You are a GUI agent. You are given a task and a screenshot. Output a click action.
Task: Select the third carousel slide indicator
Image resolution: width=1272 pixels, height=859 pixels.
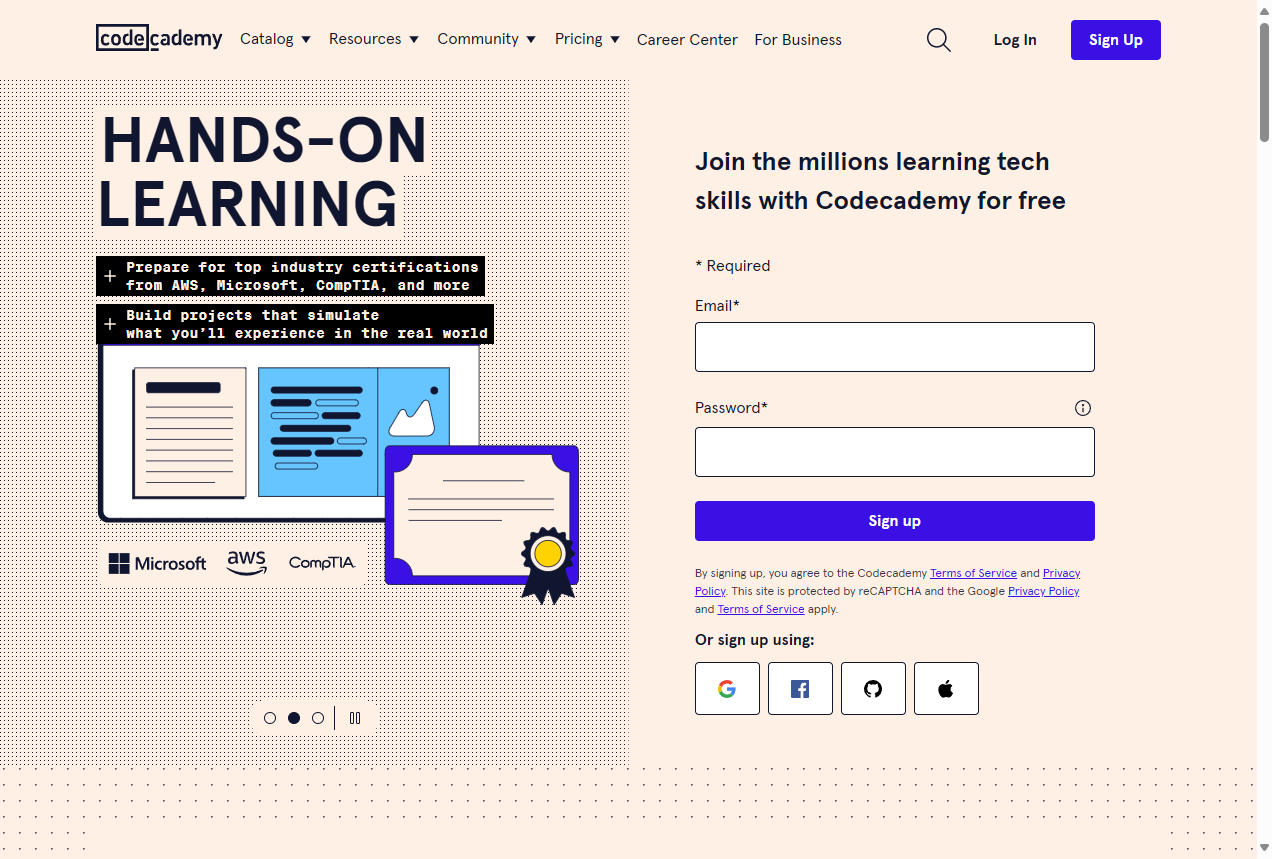point(318,717)
